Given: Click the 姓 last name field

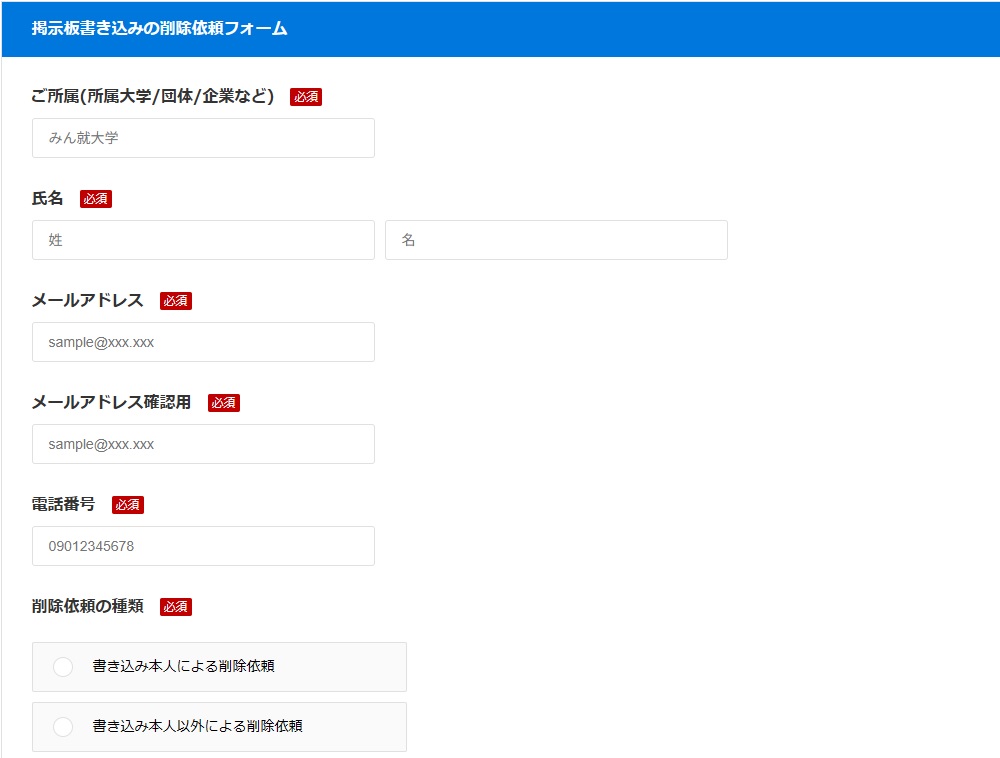Looking at the screenshot, I should [x=203, y=240].
